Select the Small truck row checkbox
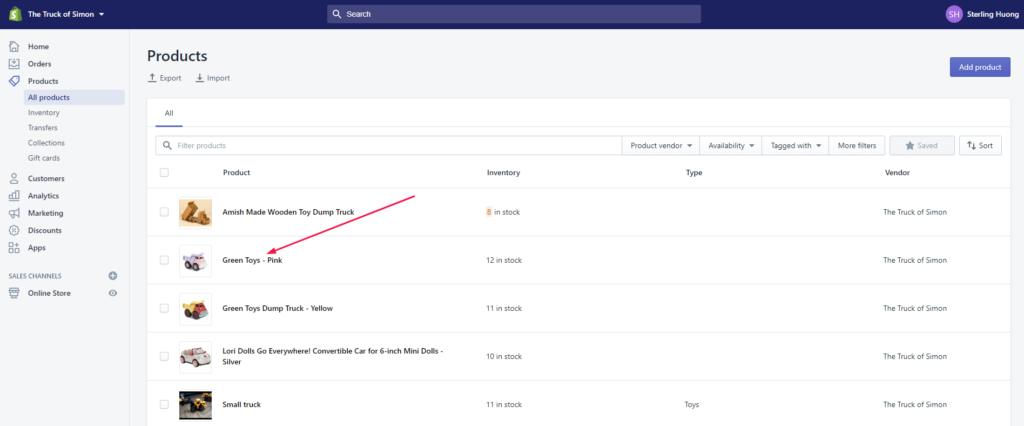This screenshot has height=426, width=1024. click(x=164, y=404)
